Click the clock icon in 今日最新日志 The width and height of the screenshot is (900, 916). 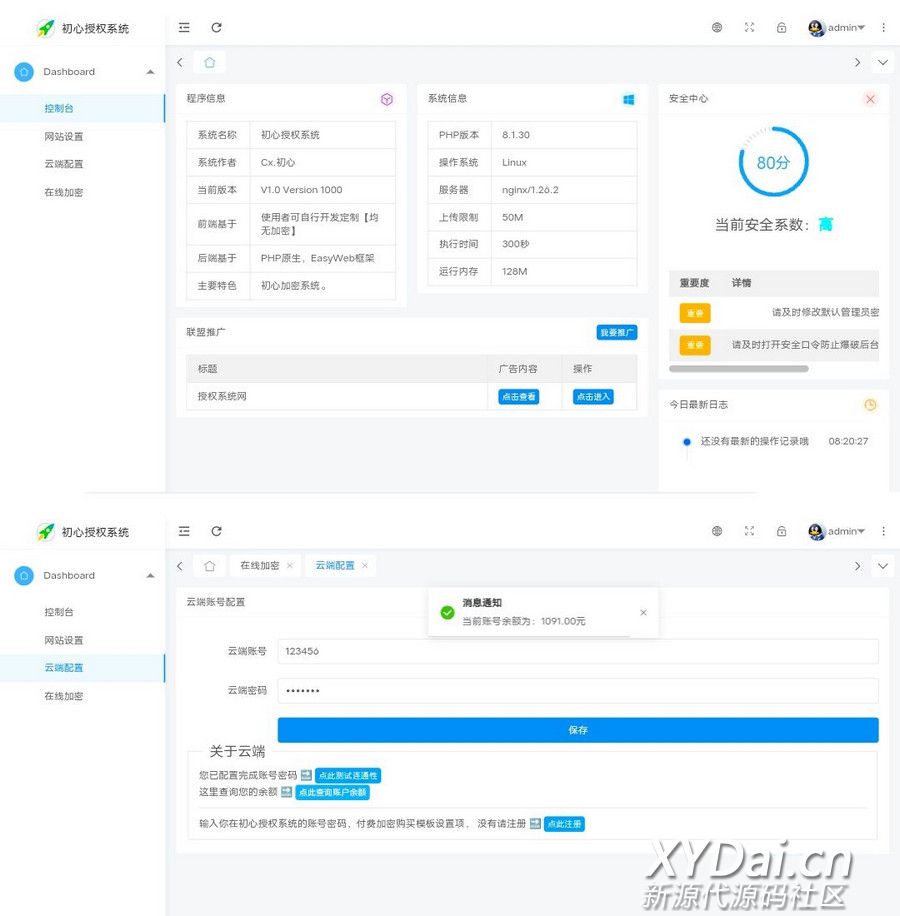point(870,405)
